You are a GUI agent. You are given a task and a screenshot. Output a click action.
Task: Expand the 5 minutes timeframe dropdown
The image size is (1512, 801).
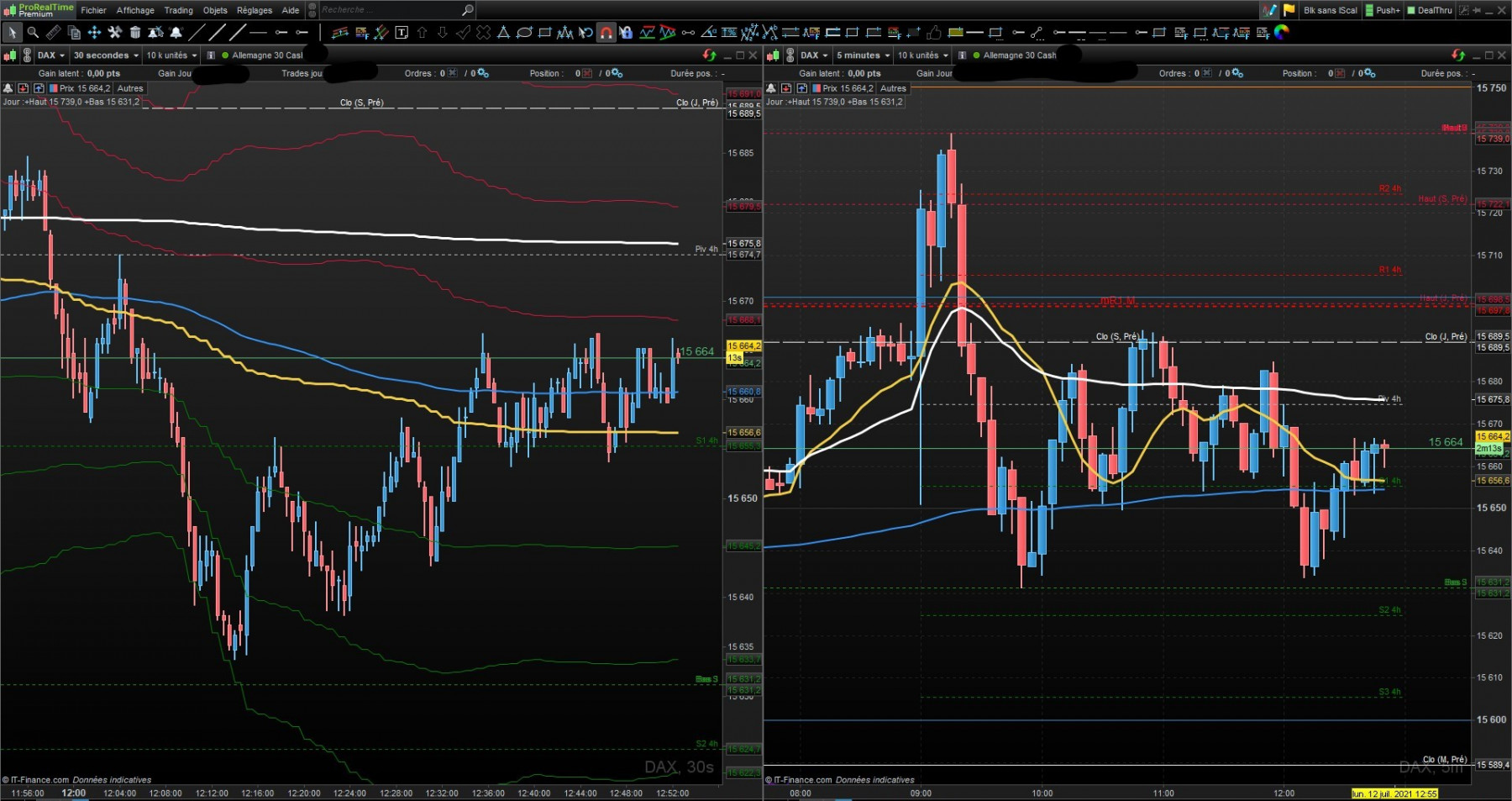coord(863,55)
